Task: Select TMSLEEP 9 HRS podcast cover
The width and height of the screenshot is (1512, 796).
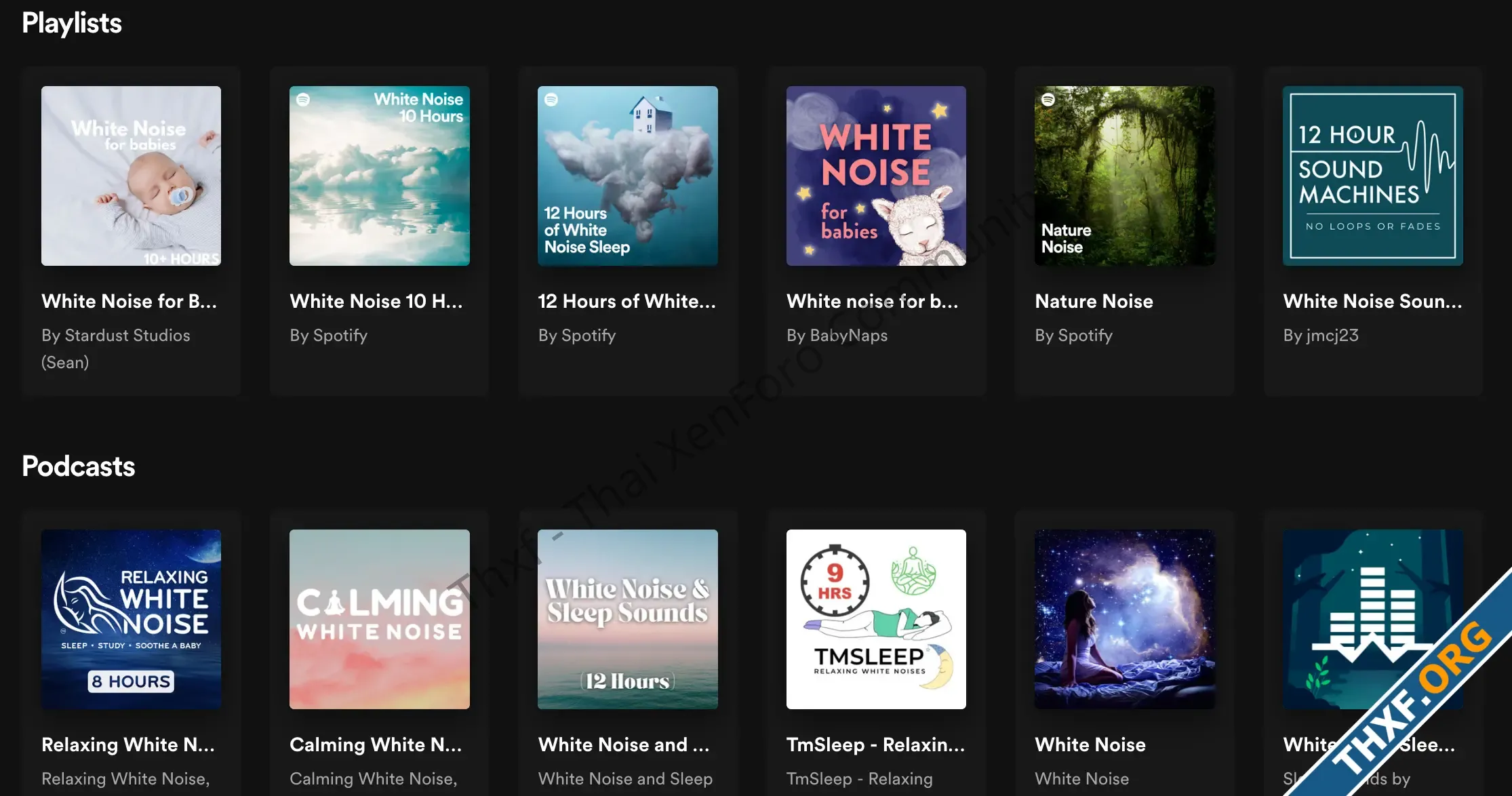Action: coord(876,619)
